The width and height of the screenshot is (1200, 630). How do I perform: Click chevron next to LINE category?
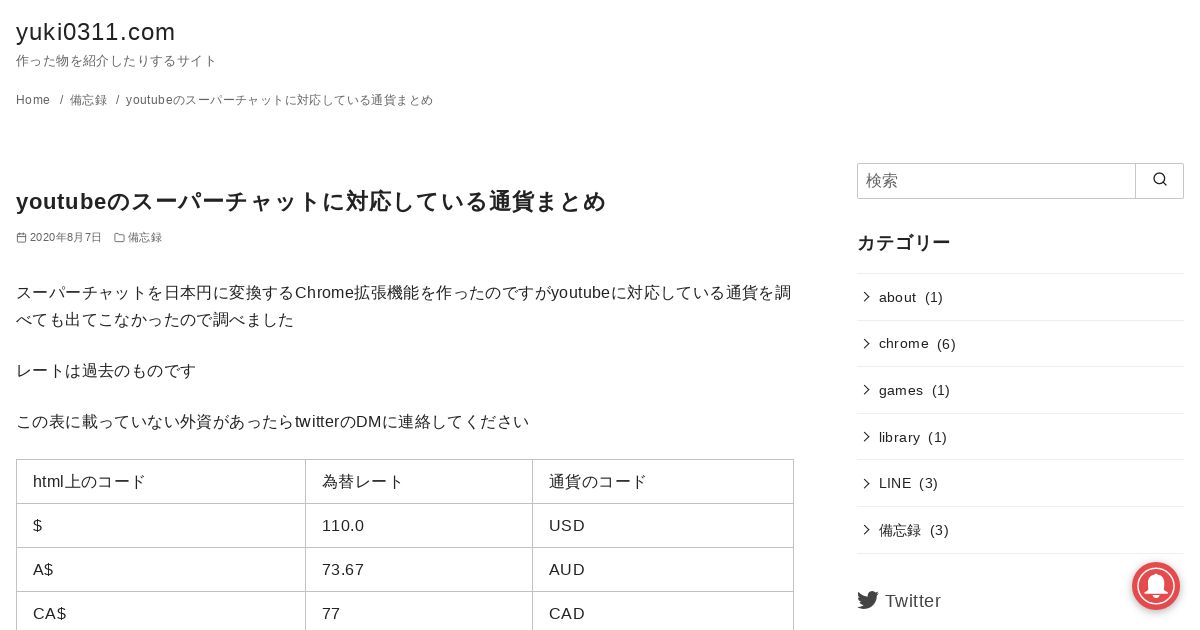coord(866,483)
